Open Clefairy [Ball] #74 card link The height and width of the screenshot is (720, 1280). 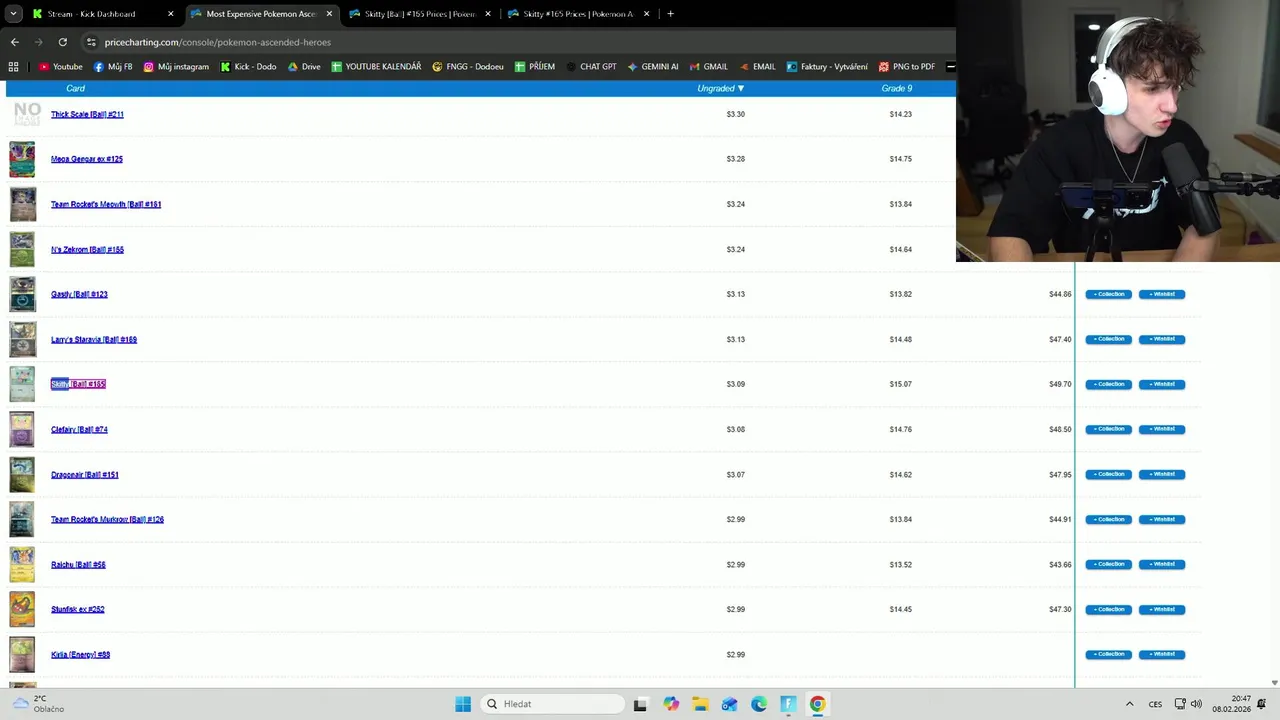[79, 429]
